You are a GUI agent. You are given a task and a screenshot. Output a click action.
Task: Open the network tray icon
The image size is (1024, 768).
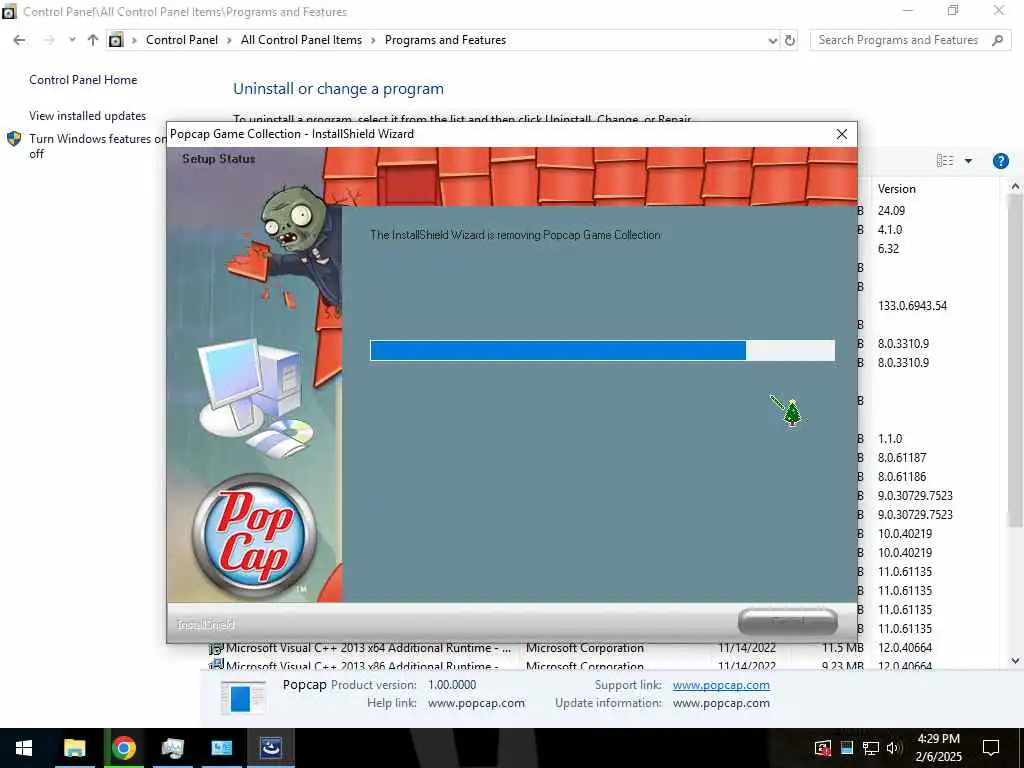click(x=871, y=748)
